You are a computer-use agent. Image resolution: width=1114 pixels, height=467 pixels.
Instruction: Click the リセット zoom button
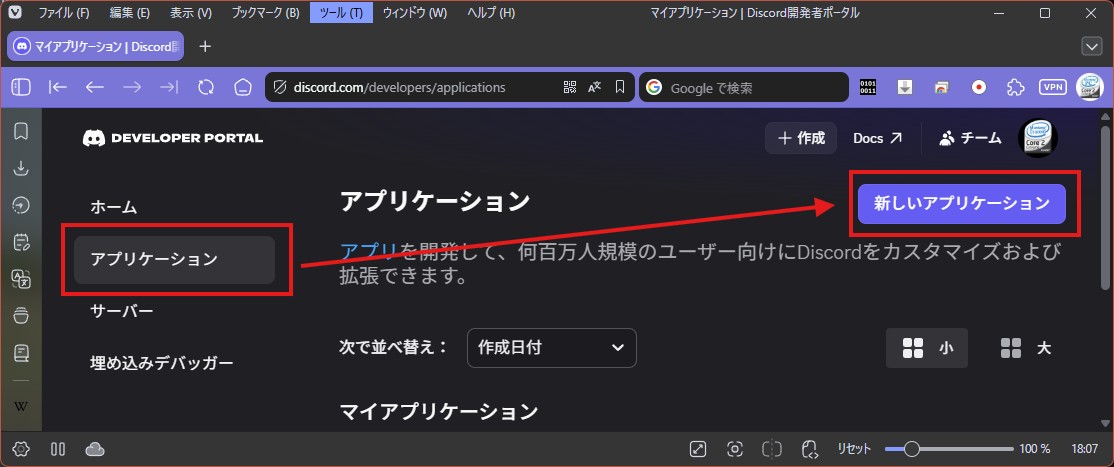point(853,449)
